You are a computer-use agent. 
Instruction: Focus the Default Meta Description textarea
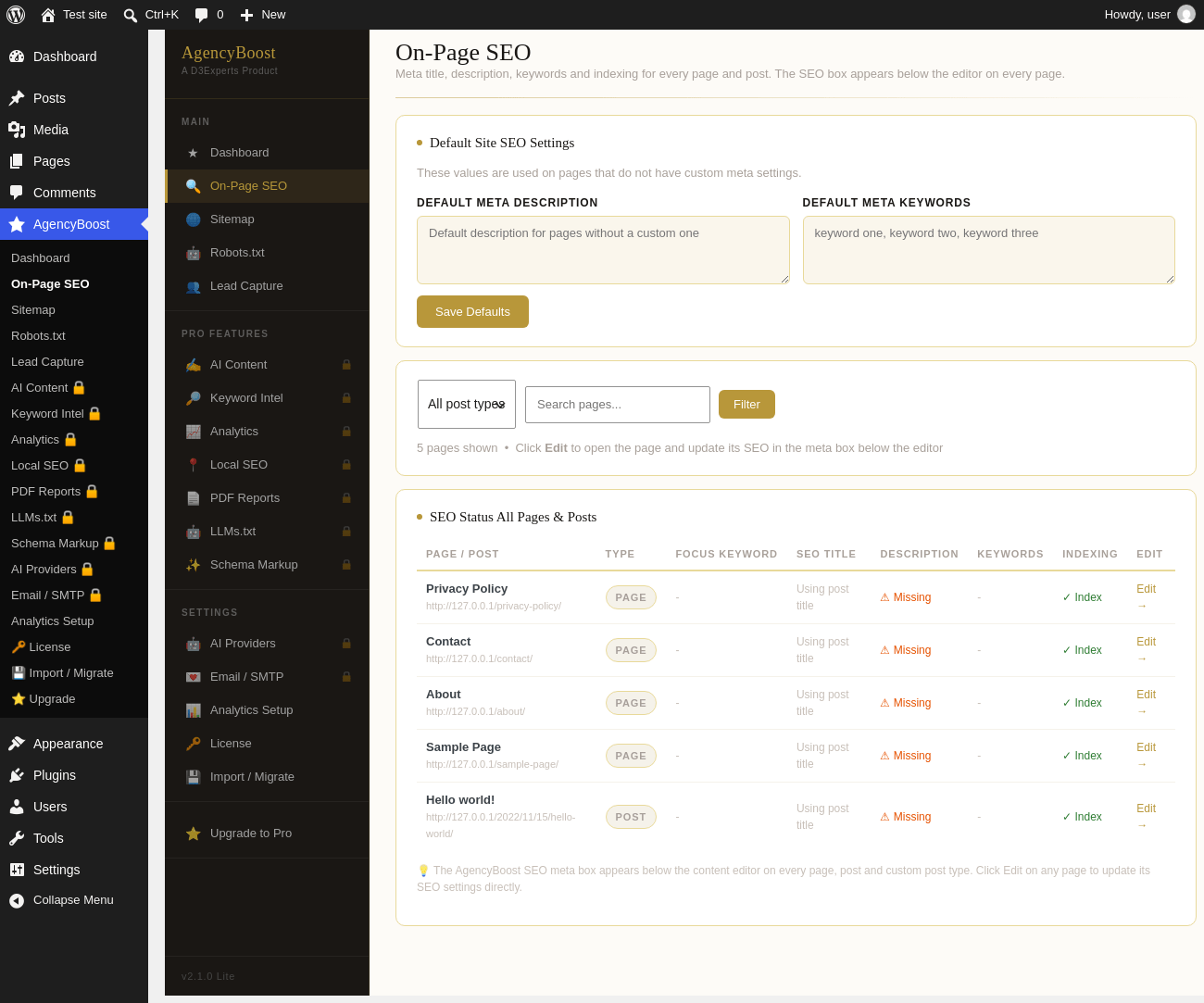[x=603, y=250]
